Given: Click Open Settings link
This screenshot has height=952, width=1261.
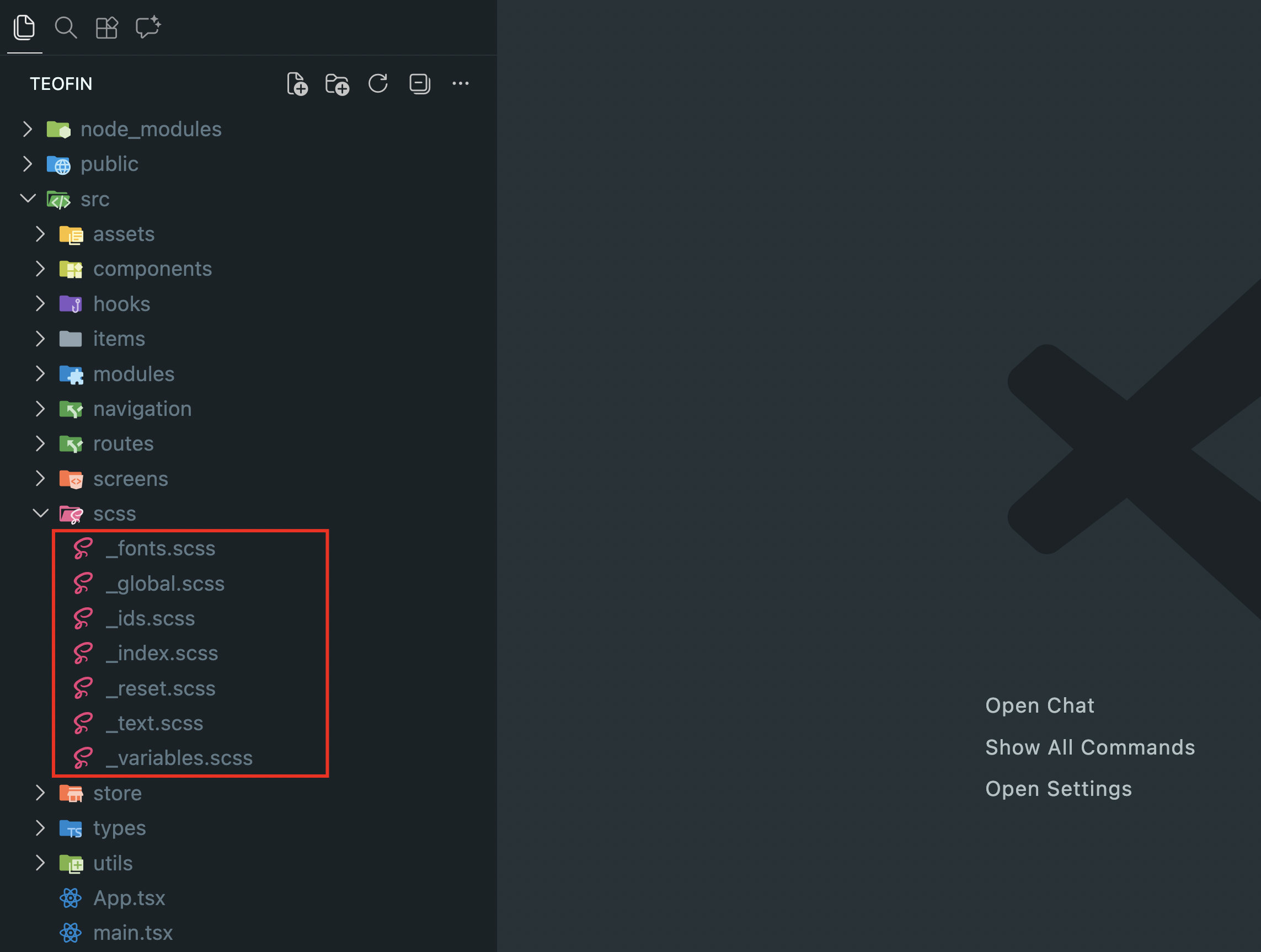Looking at the screenshot, I should coord(1058,789).
